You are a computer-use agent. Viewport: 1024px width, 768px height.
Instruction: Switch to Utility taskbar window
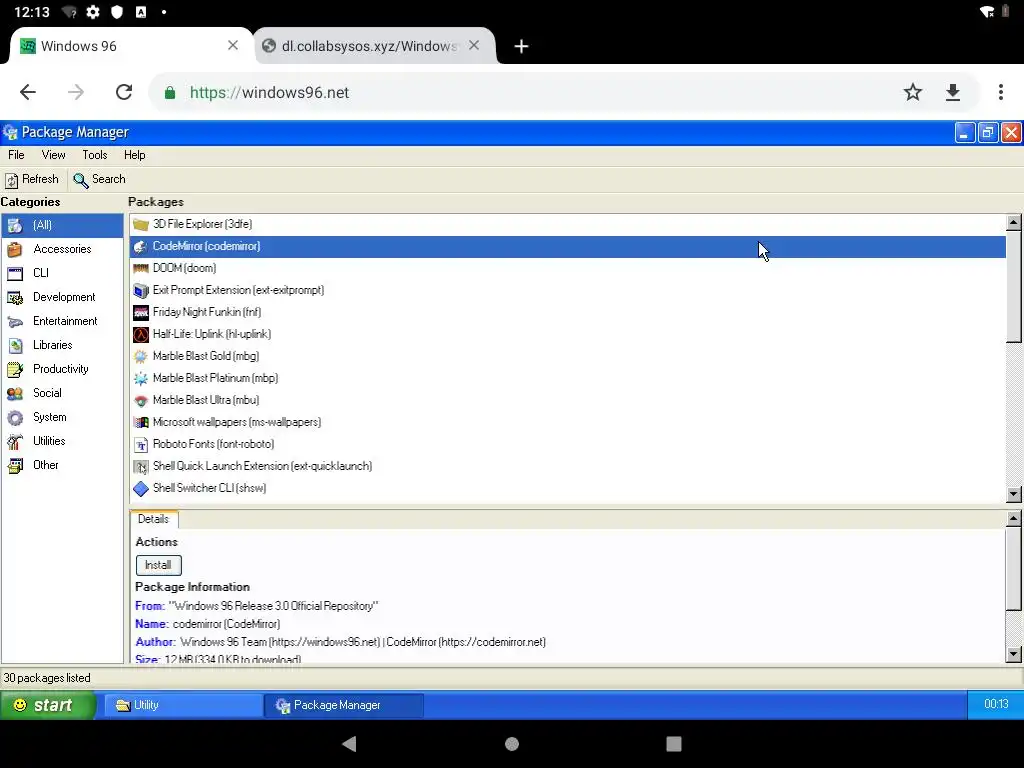coord(184,705)
